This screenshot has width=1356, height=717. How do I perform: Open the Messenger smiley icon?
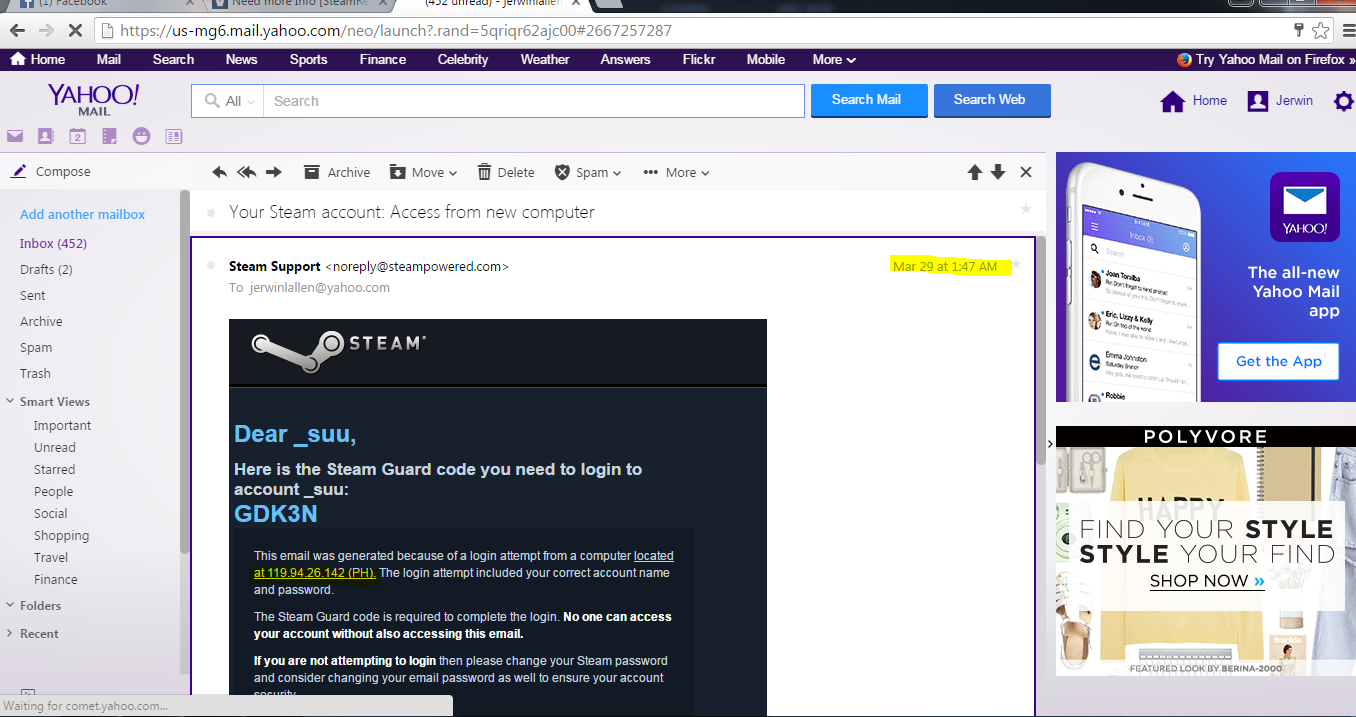(141, 136)
